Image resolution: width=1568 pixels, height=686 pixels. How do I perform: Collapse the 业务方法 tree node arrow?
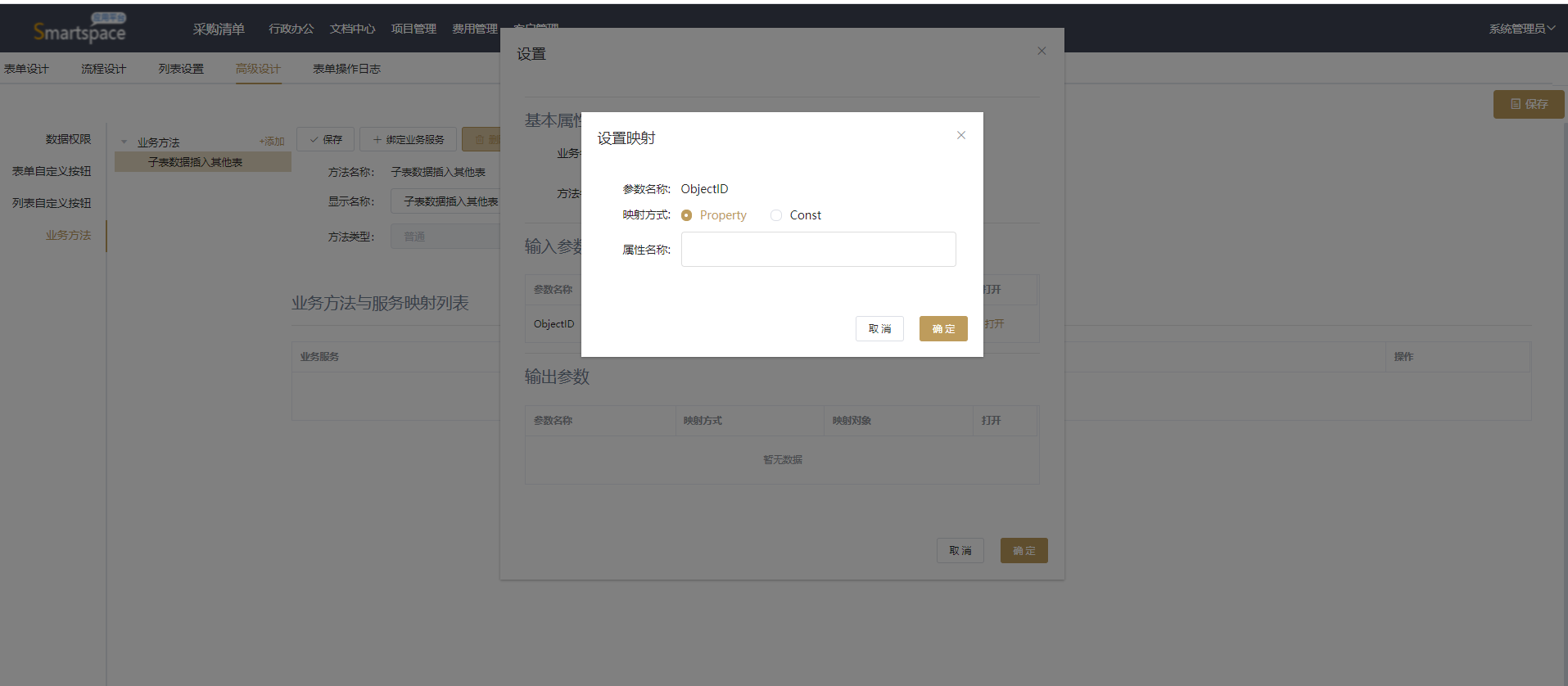point(124,142)
